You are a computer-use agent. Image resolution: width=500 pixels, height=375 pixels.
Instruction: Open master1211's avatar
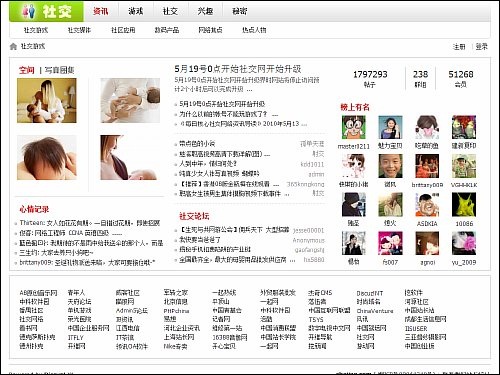coord(354,127)
